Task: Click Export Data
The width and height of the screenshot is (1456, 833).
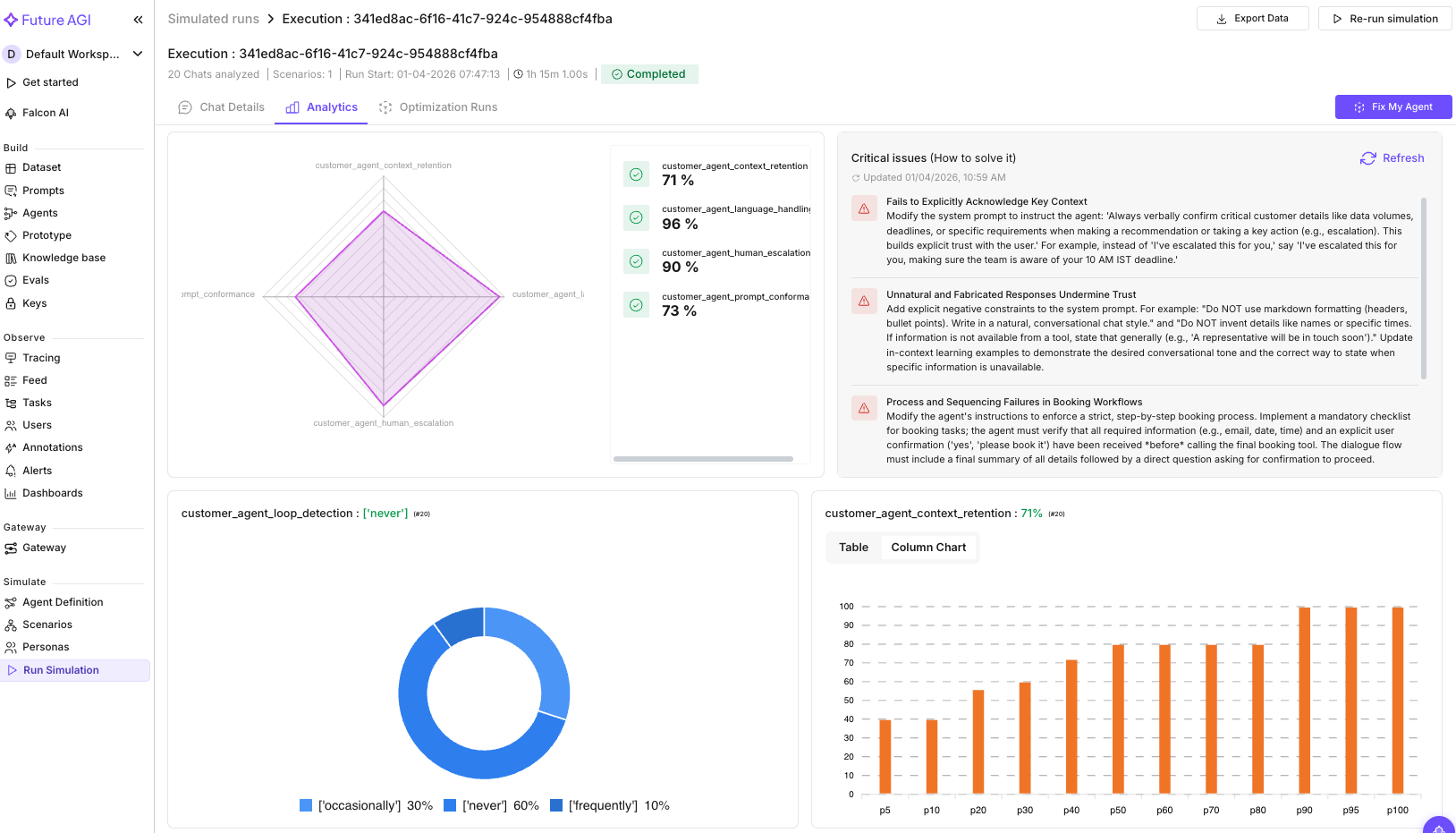Action: tap(1252, 18)
